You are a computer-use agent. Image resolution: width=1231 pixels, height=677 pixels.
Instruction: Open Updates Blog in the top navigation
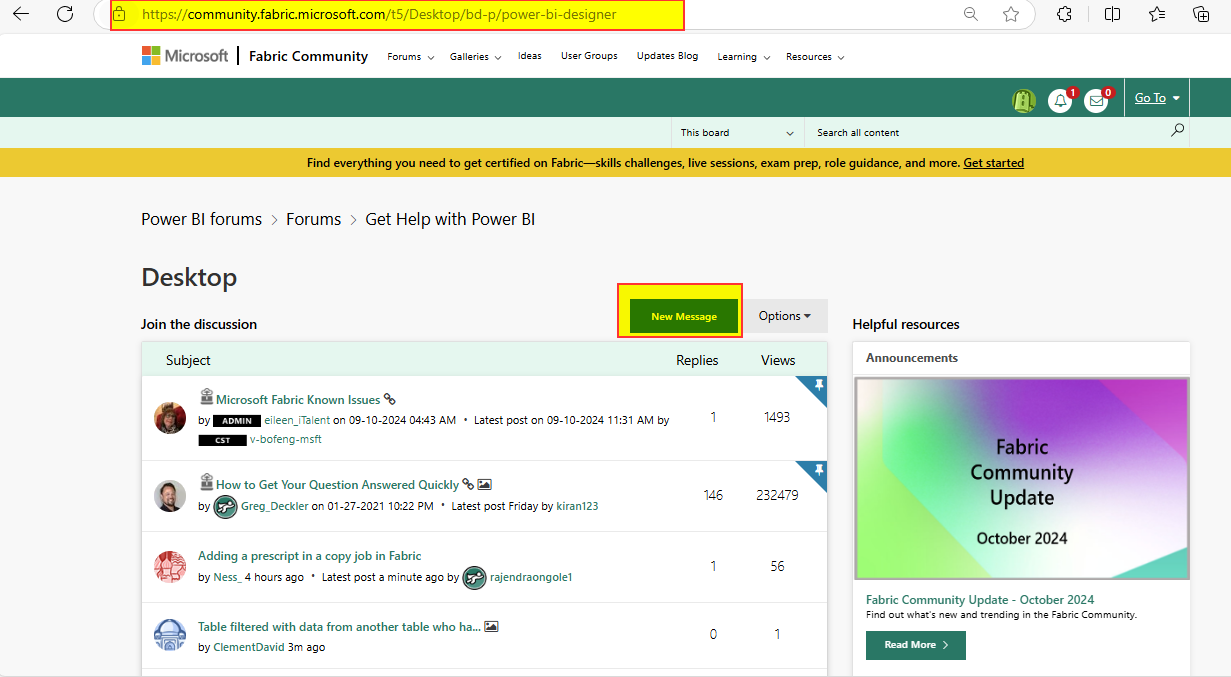tap(667, 56)
